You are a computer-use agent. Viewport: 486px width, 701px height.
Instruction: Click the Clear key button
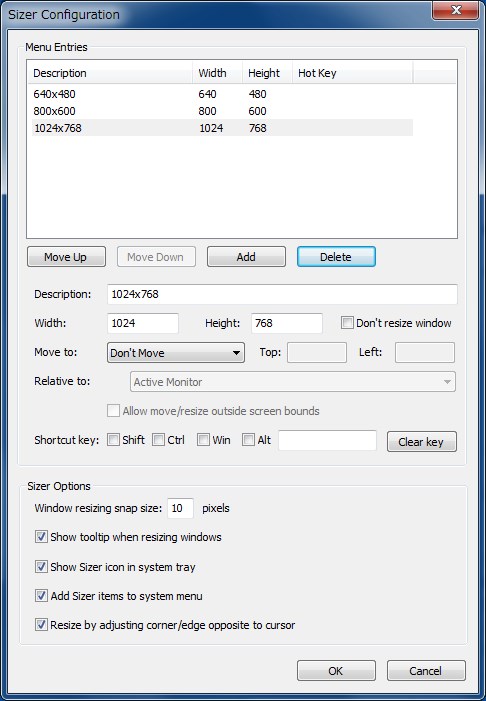point(422,442)
